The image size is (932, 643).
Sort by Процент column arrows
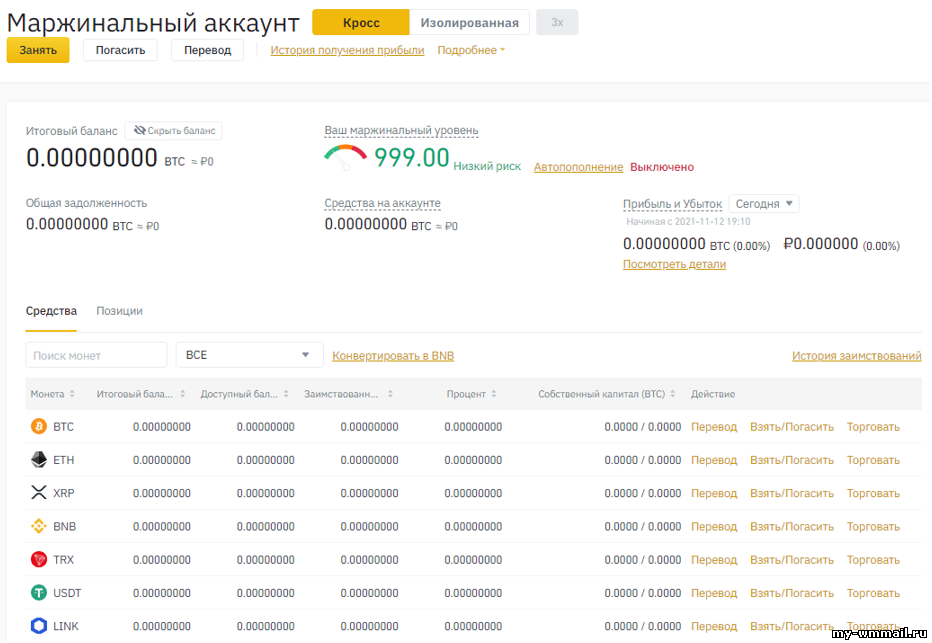(x=493, y=394)
